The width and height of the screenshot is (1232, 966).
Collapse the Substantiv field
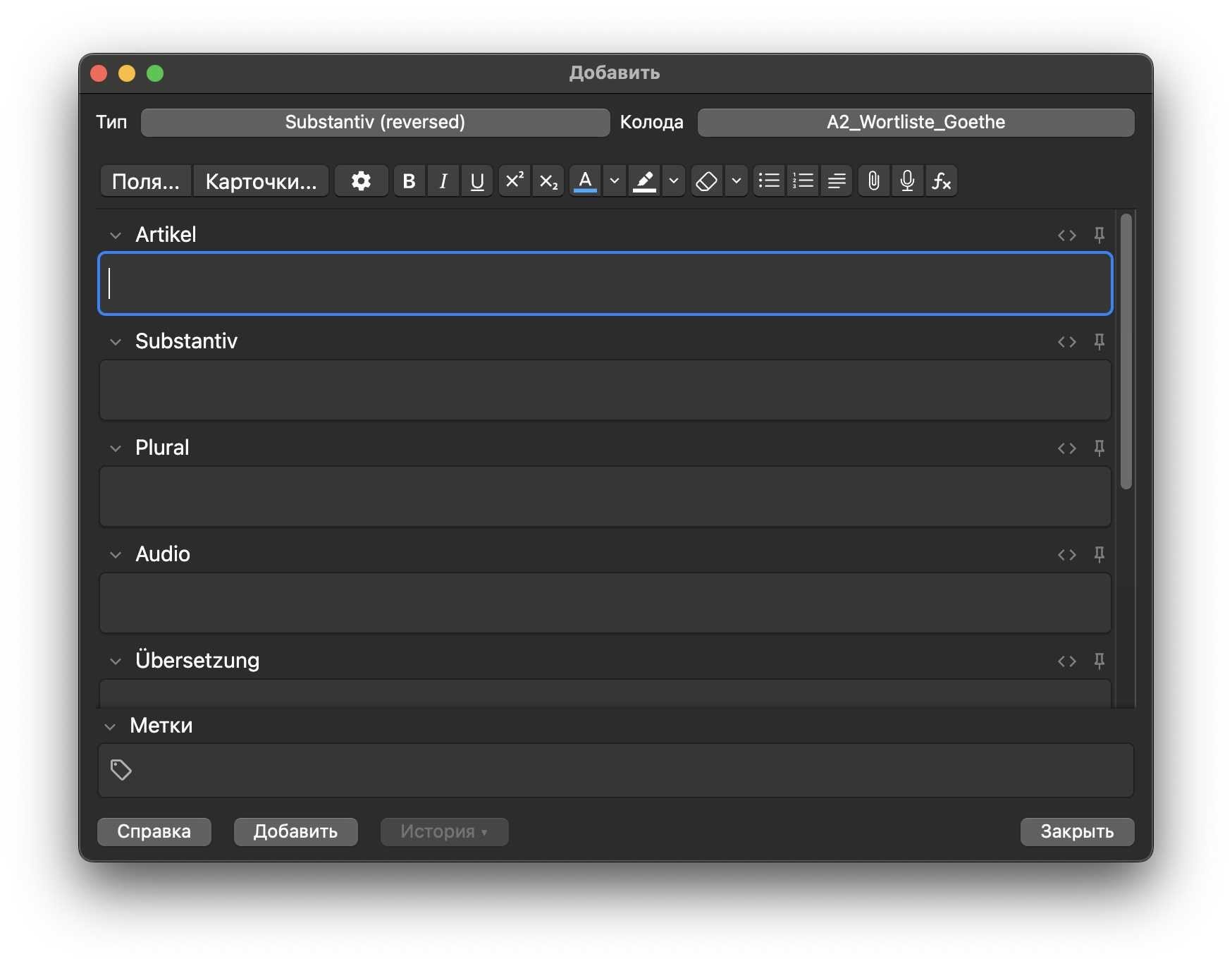pos(116,342)
